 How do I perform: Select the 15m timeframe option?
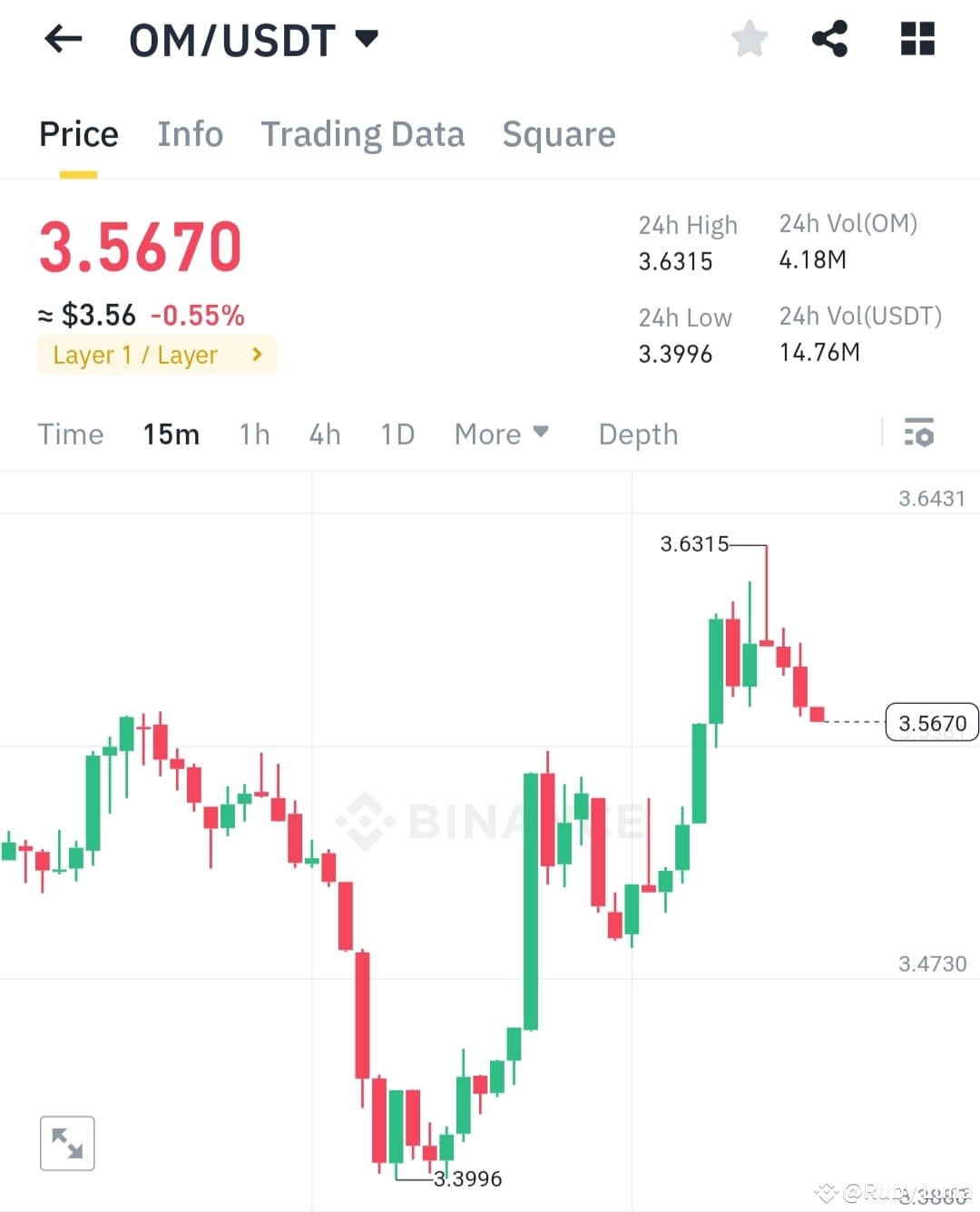click(x=171, y=434)
